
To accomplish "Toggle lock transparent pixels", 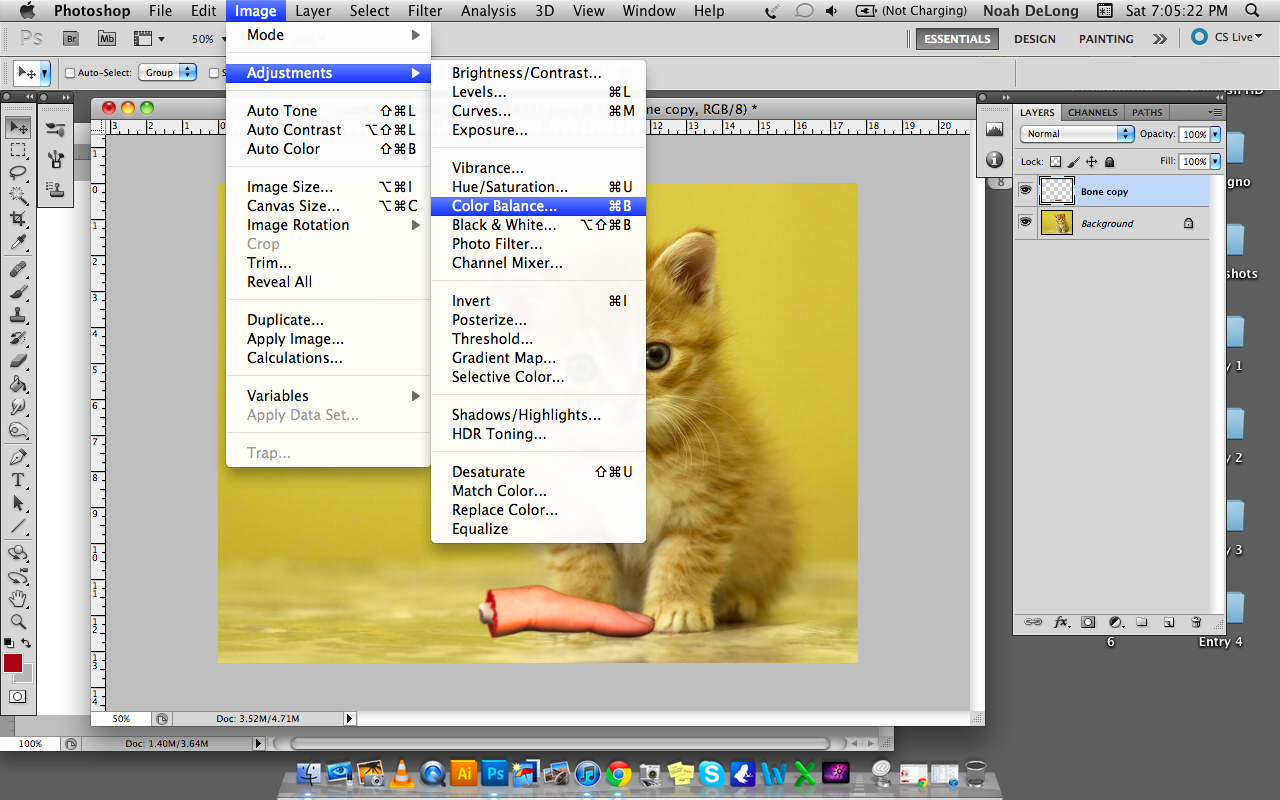I will point(1055,162).
